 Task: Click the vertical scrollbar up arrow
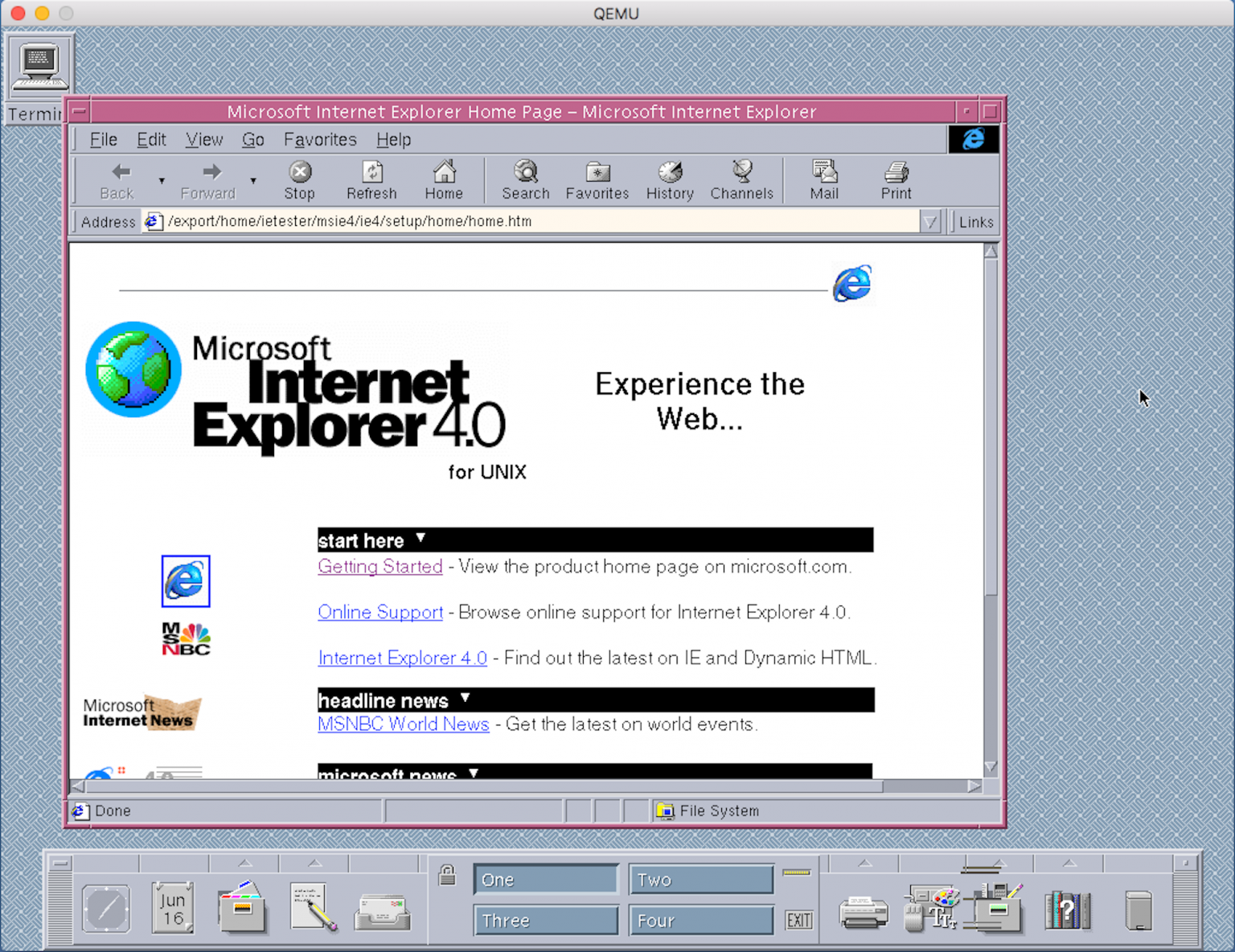991,252
